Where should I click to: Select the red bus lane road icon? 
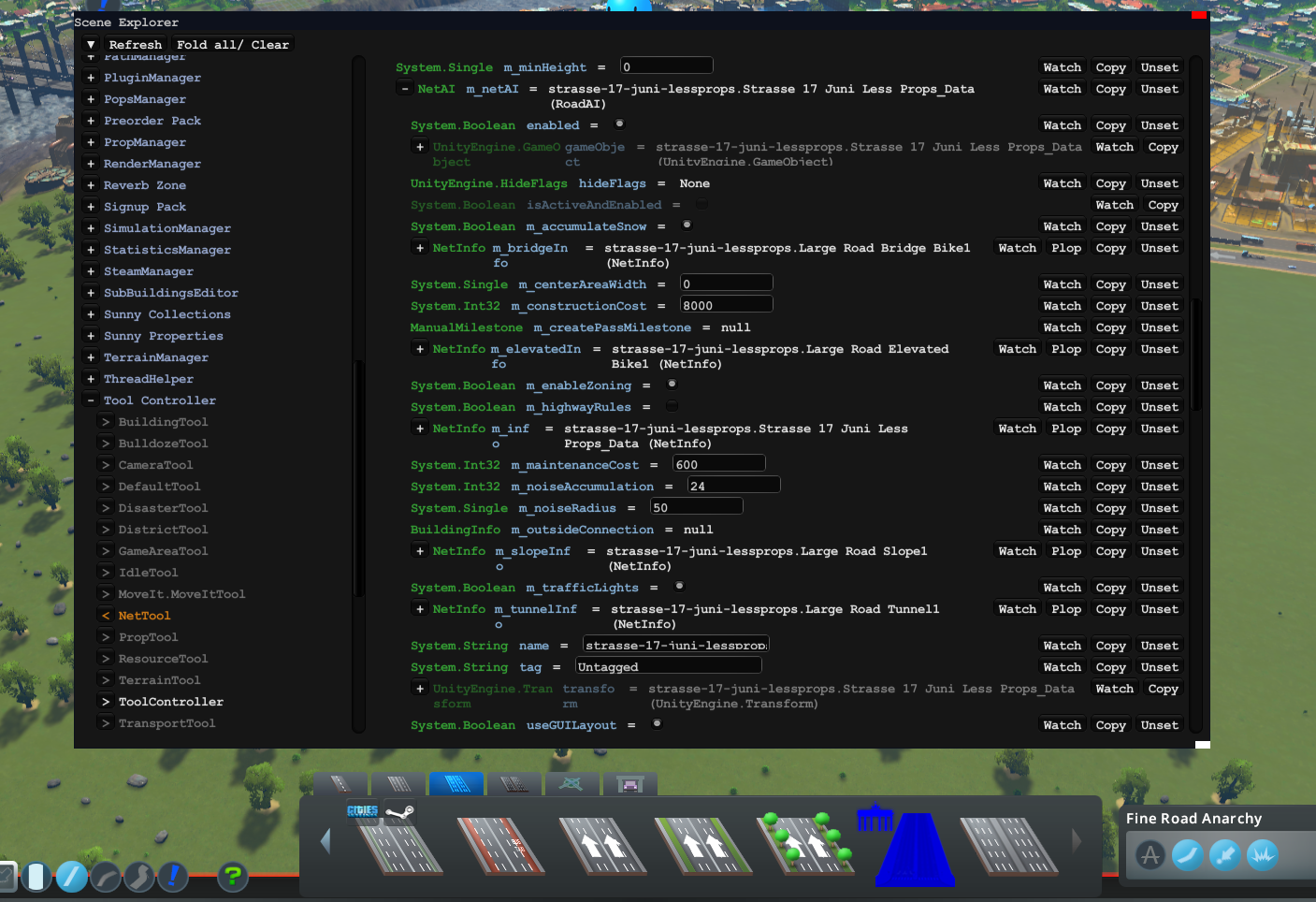tap(500, 846)
